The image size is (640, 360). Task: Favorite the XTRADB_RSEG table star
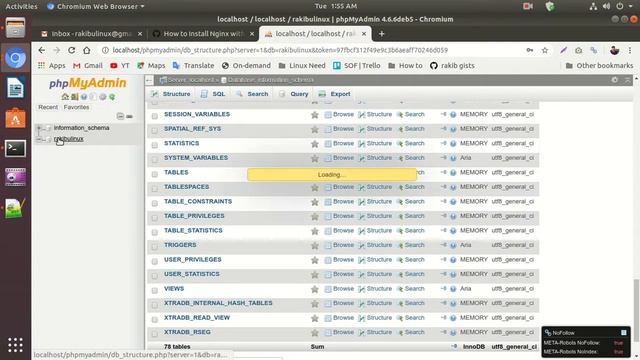coord(315,333)
